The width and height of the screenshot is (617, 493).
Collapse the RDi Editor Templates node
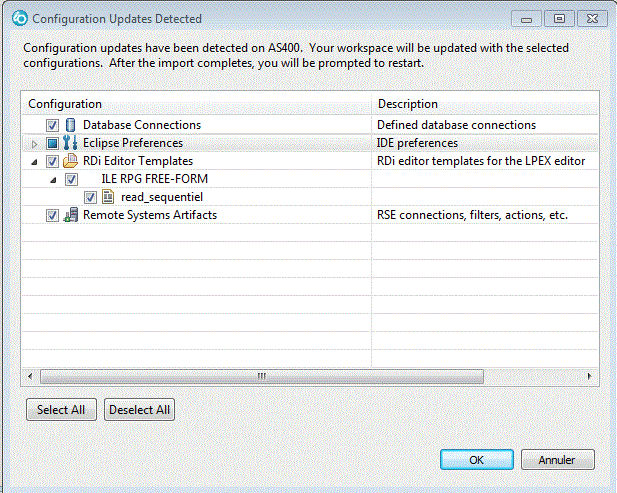35,162
